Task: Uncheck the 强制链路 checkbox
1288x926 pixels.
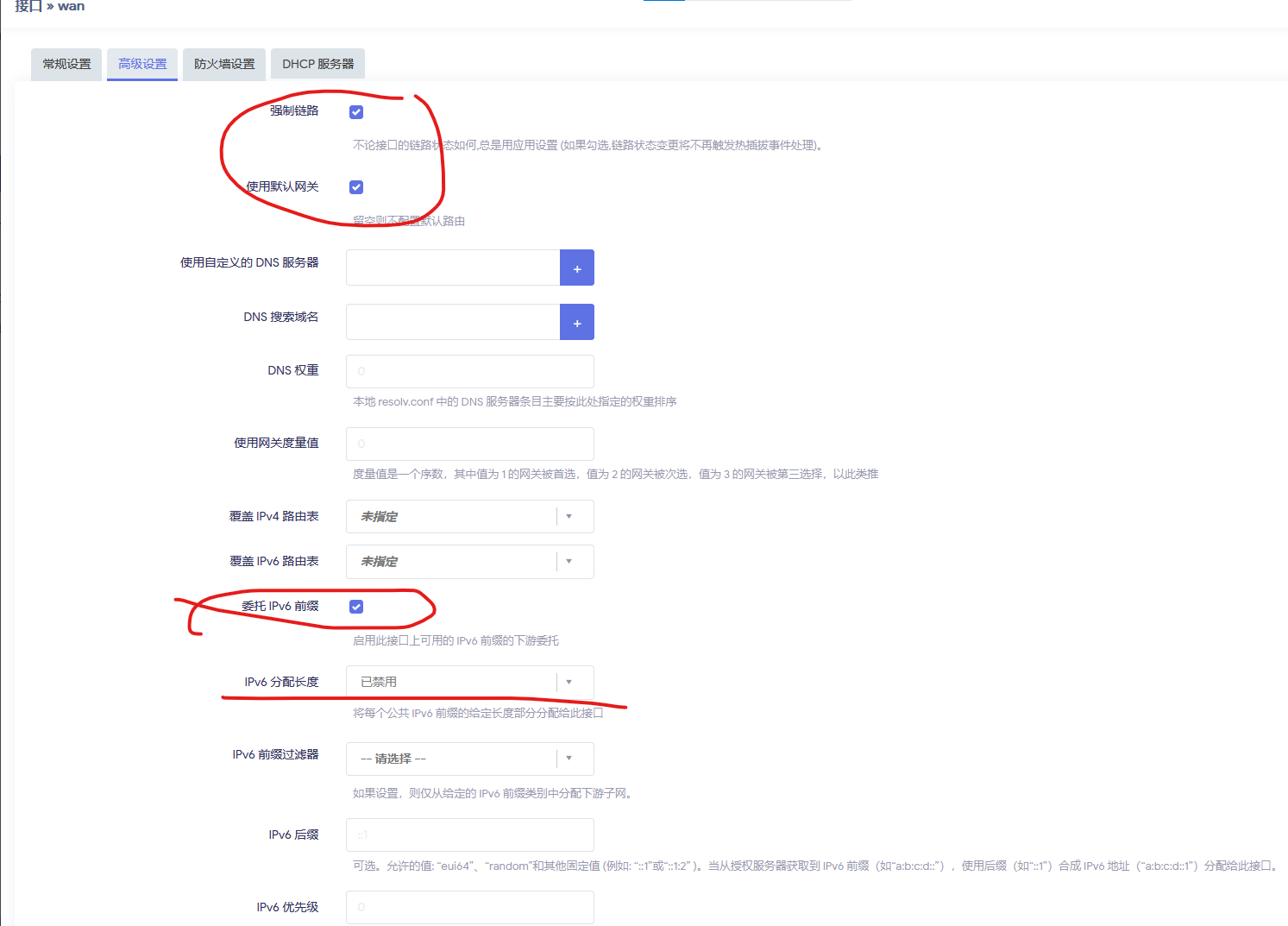Action: (x=356, y=112)
